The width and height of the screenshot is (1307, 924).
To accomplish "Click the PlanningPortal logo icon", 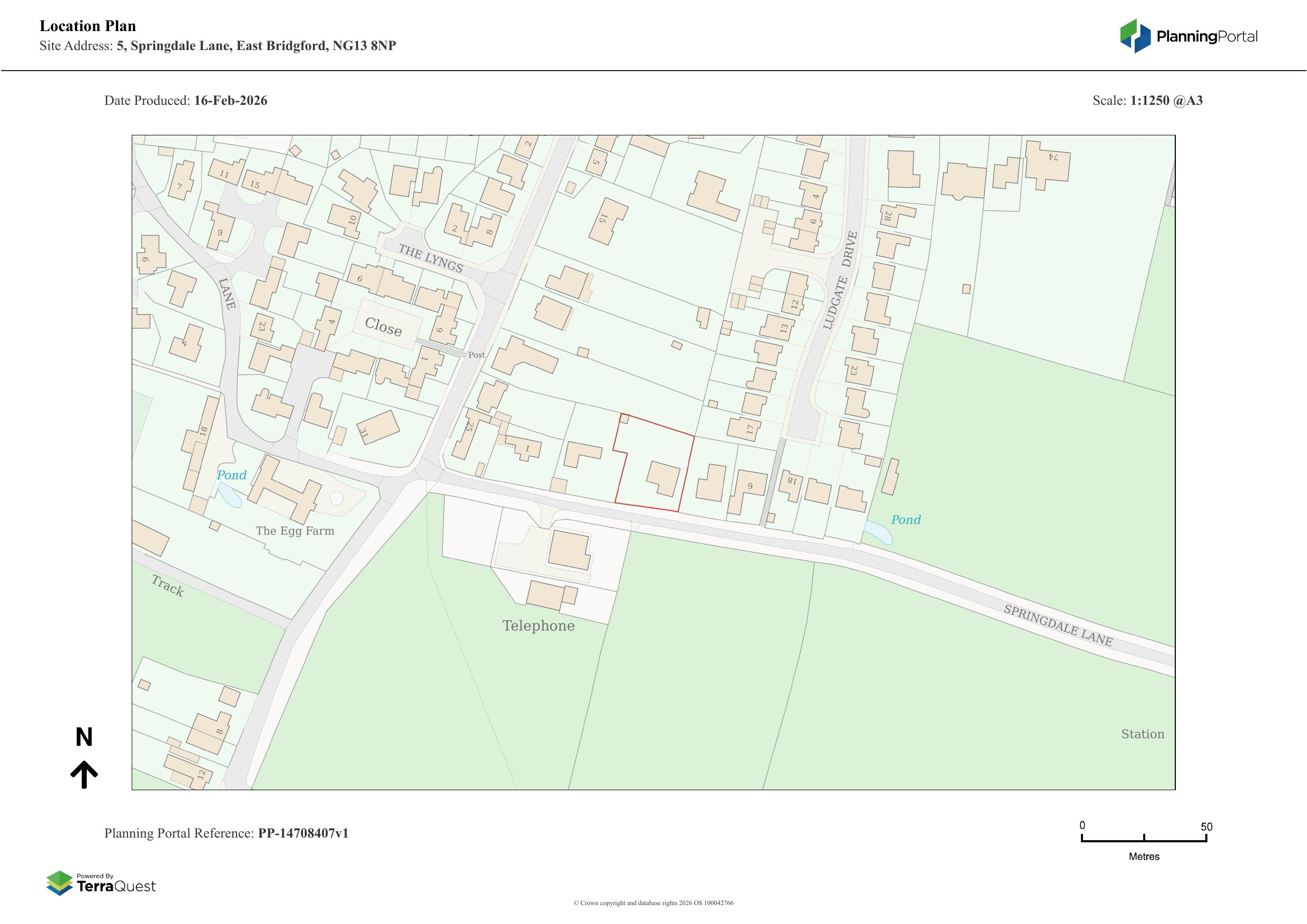I will pos(1135,36).
